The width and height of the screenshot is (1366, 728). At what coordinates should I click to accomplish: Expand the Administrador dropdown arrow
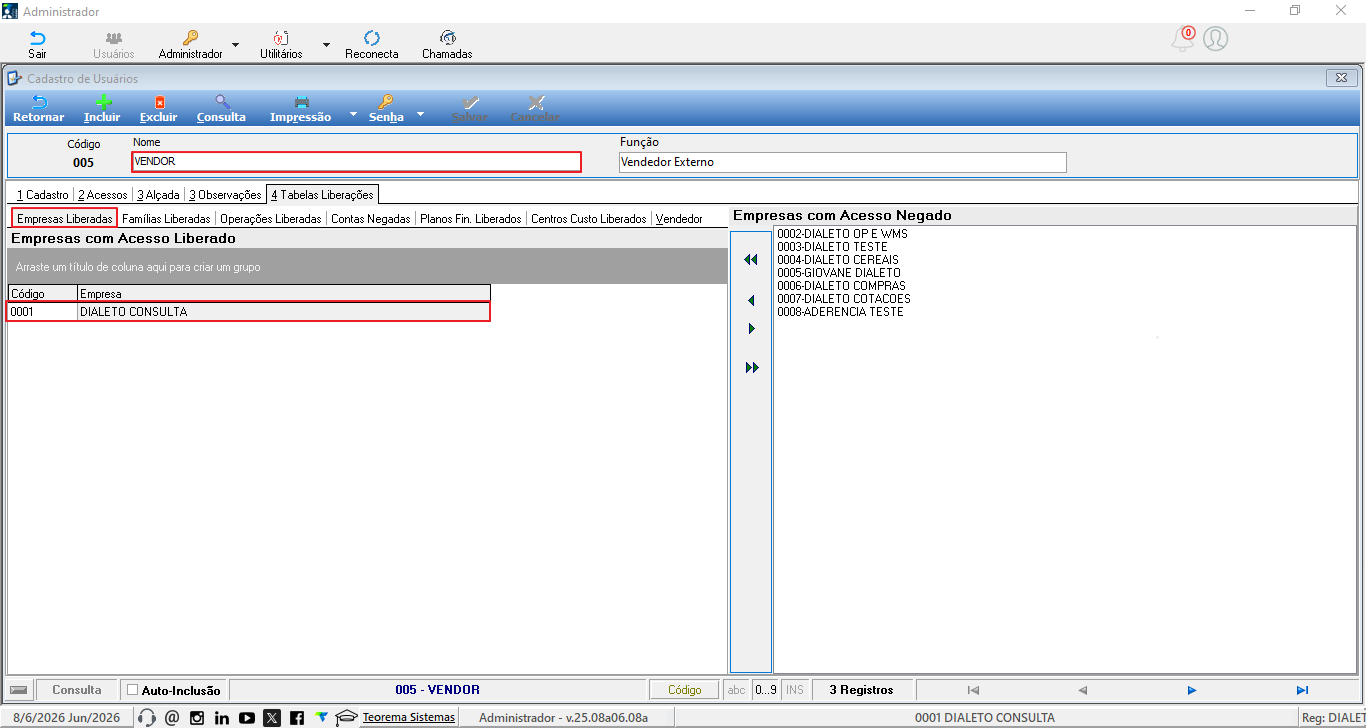click(x=236, y=45)
